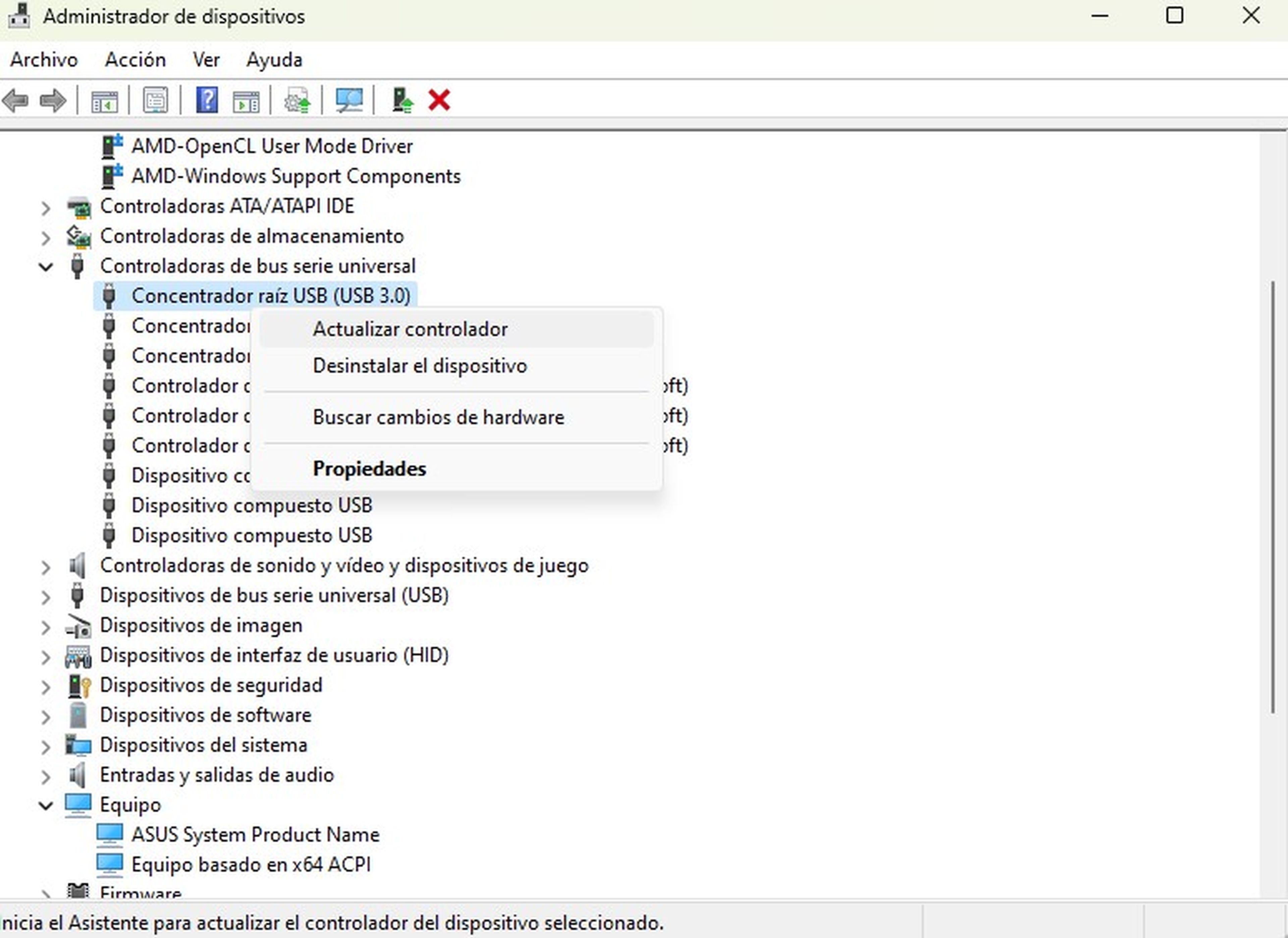Choose Desinstalar el dispositivo option
The height and width of the screenshot is (938, 1288).
coord(419,366)
